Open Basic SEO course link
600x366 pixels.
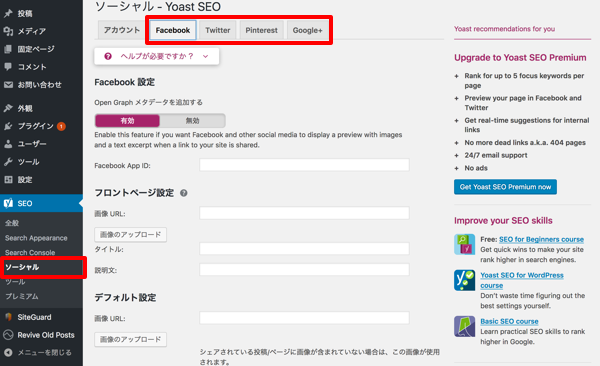pyautogui.click(x=509, y=321)
